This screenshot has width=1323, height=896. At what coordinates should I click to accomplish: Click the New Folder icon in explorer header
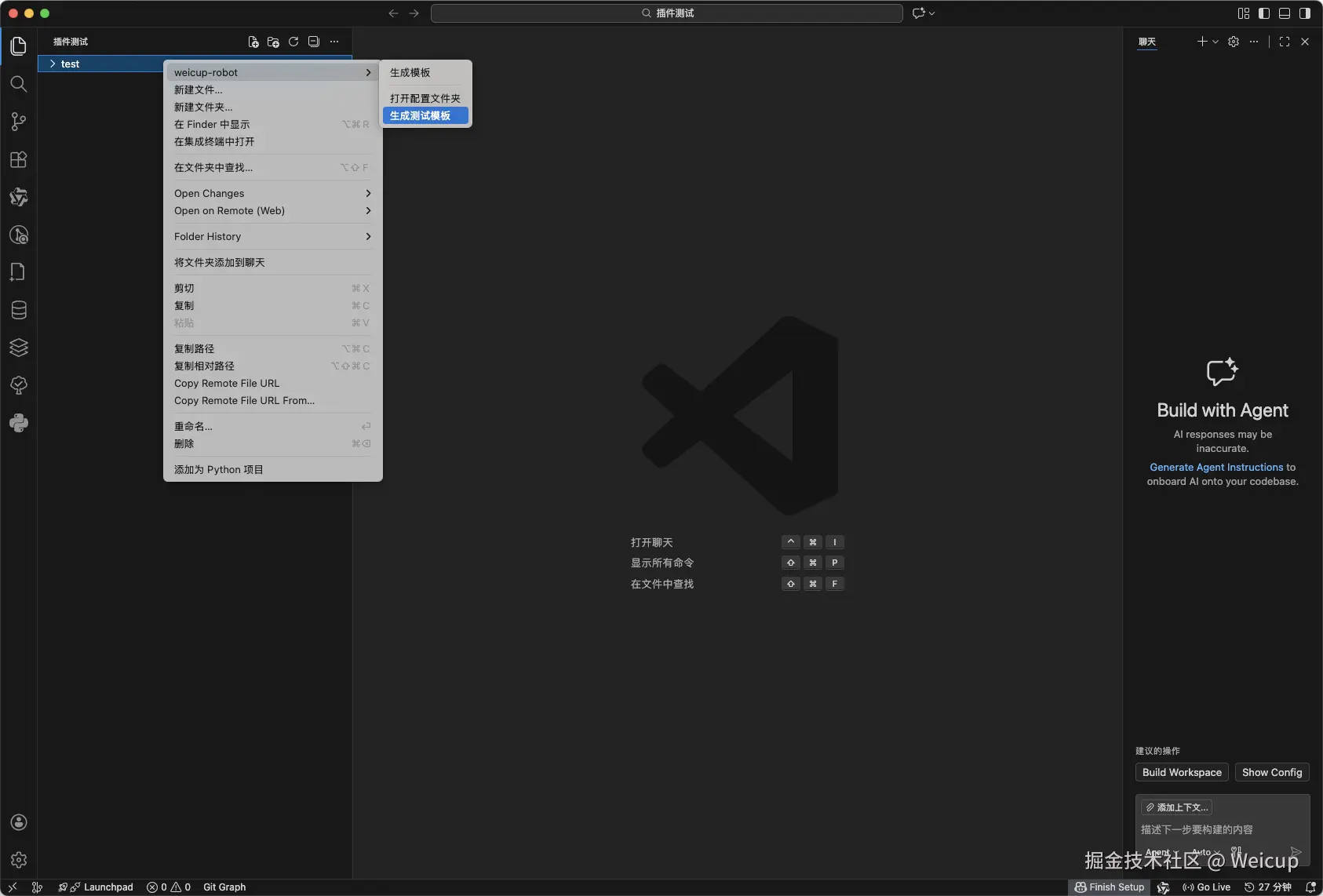pos(273,42)
